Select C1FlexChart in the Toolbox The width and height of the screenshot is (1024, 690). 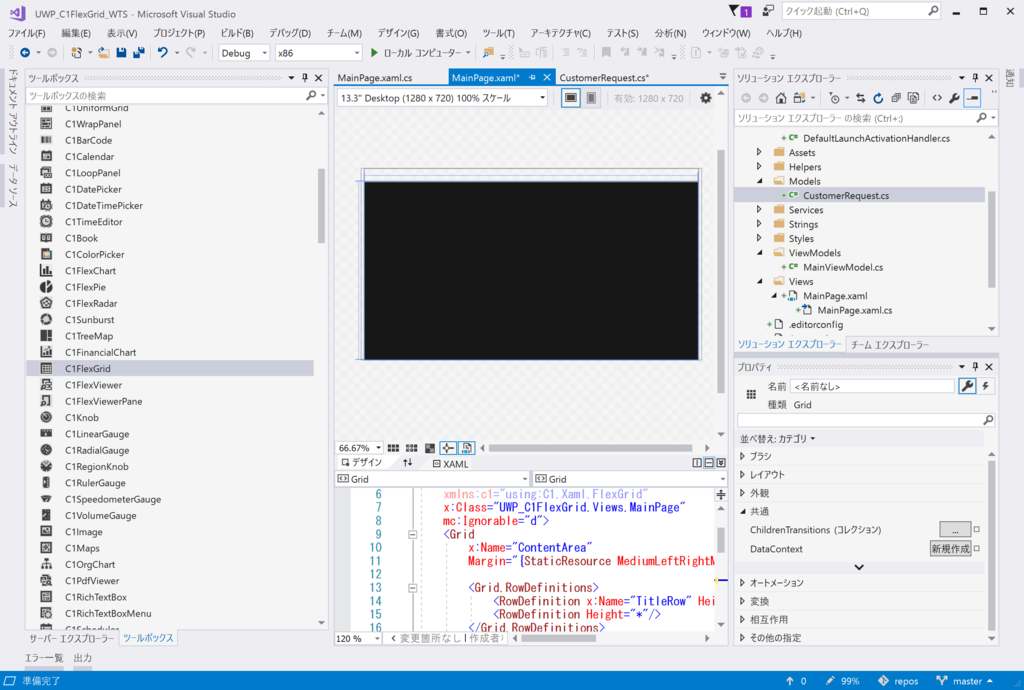click(90, 270)
